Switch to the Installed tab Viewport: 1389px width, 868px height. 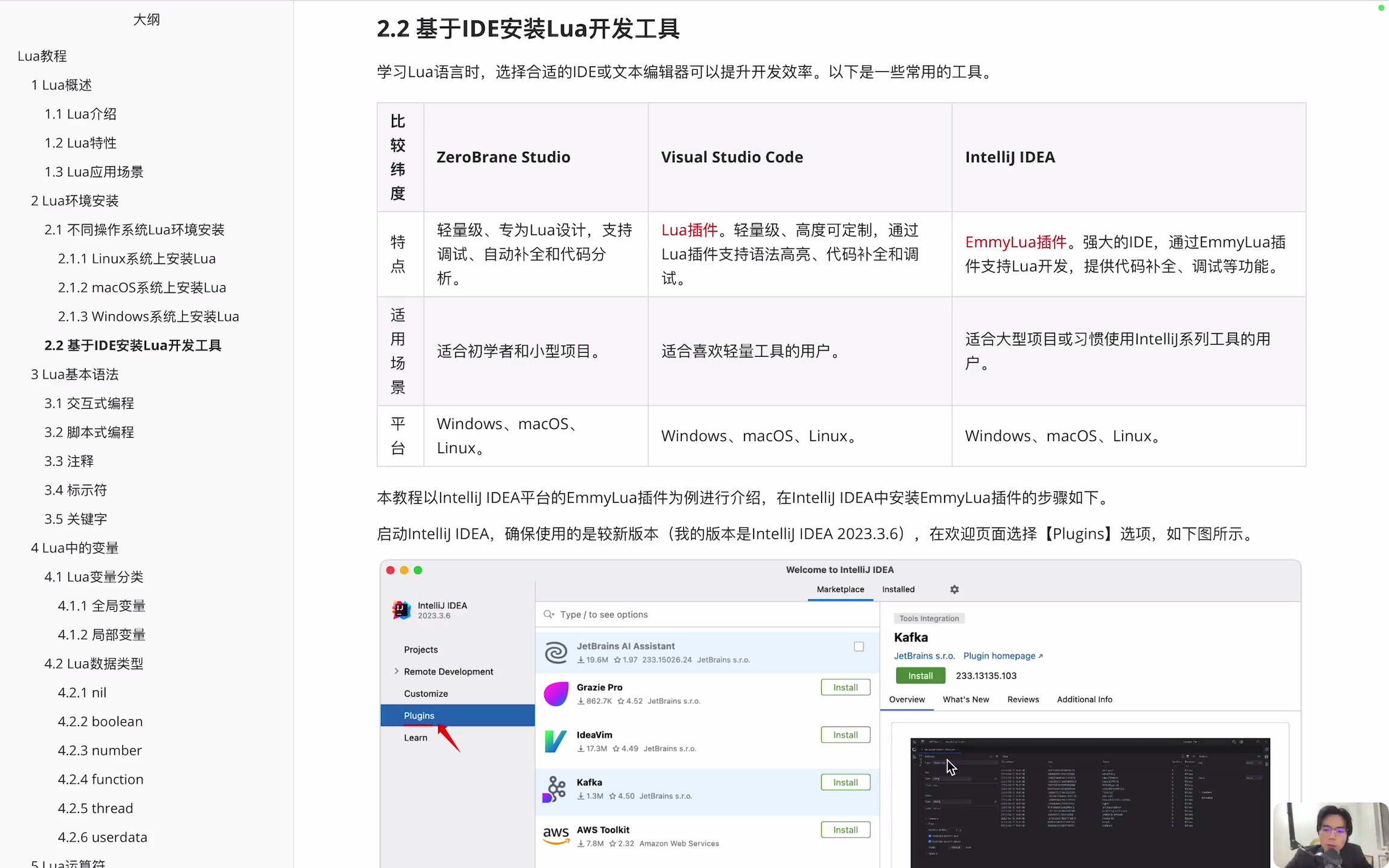point(898,589)
